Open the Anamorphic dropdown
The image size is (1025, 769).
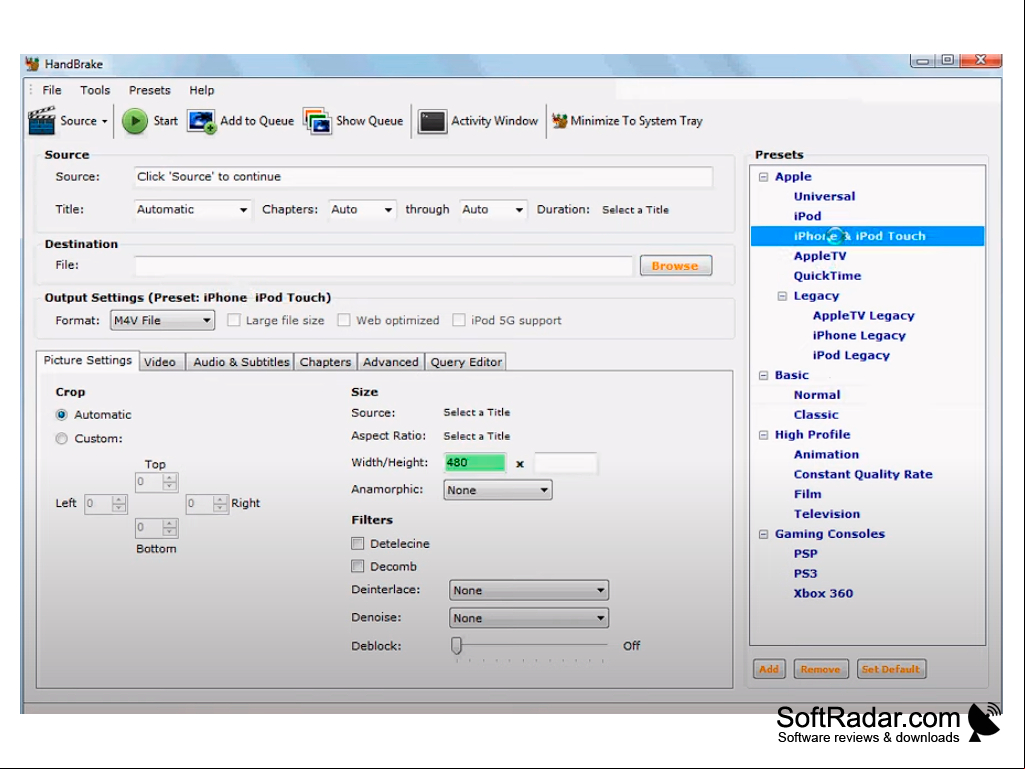[x=497, y=490]
